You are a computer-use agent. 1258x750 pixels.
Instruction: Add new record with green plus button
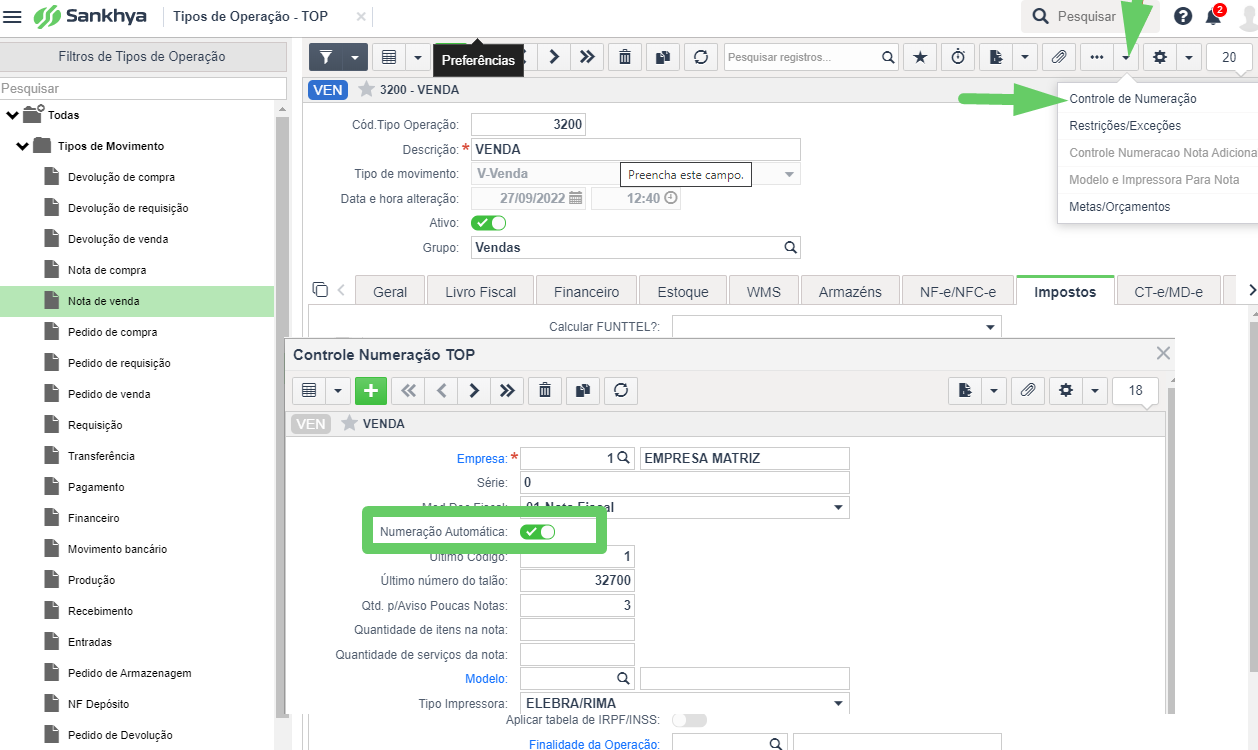coord(371,390)
